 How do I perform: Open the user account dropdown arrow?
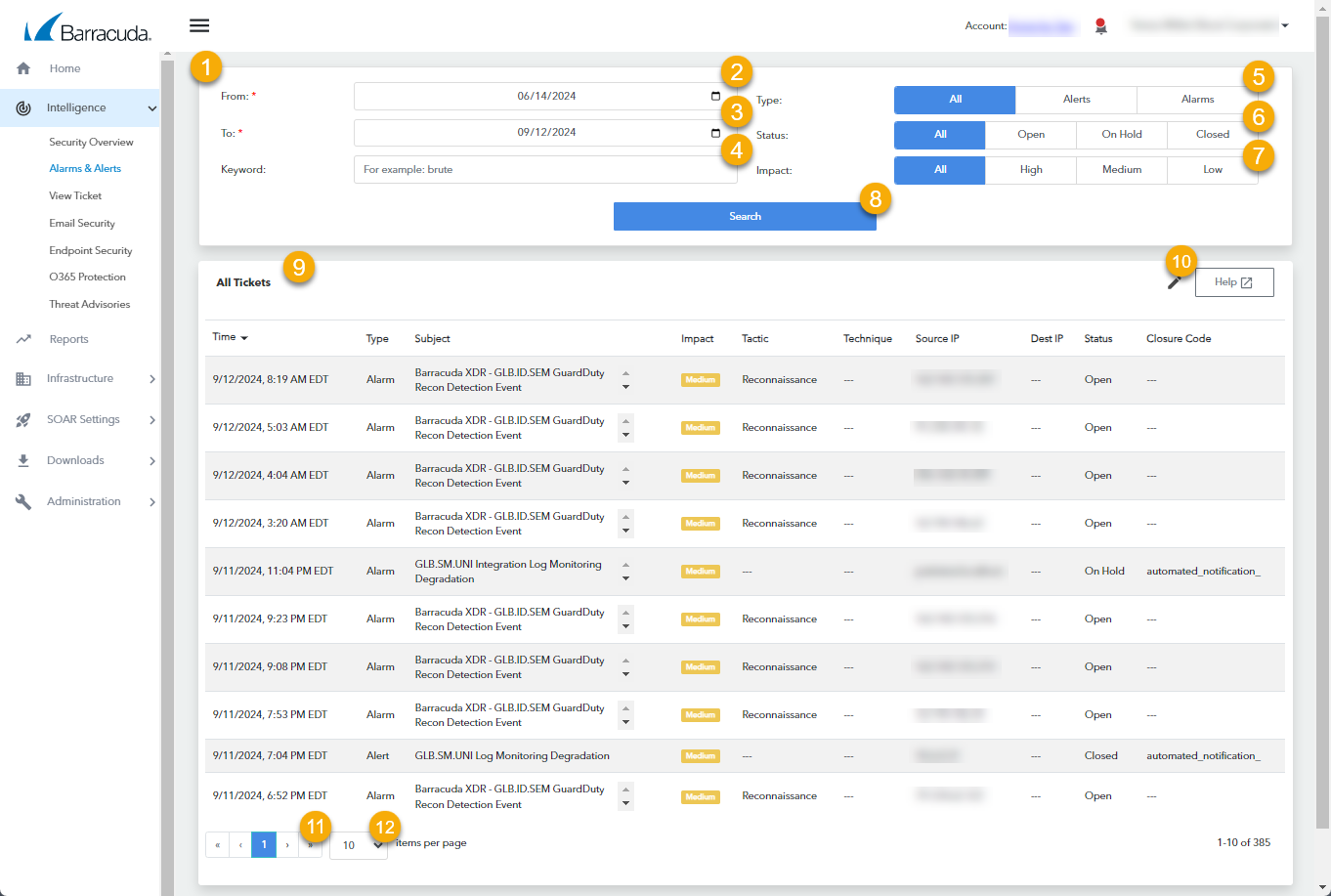[x=1284, y=26]
